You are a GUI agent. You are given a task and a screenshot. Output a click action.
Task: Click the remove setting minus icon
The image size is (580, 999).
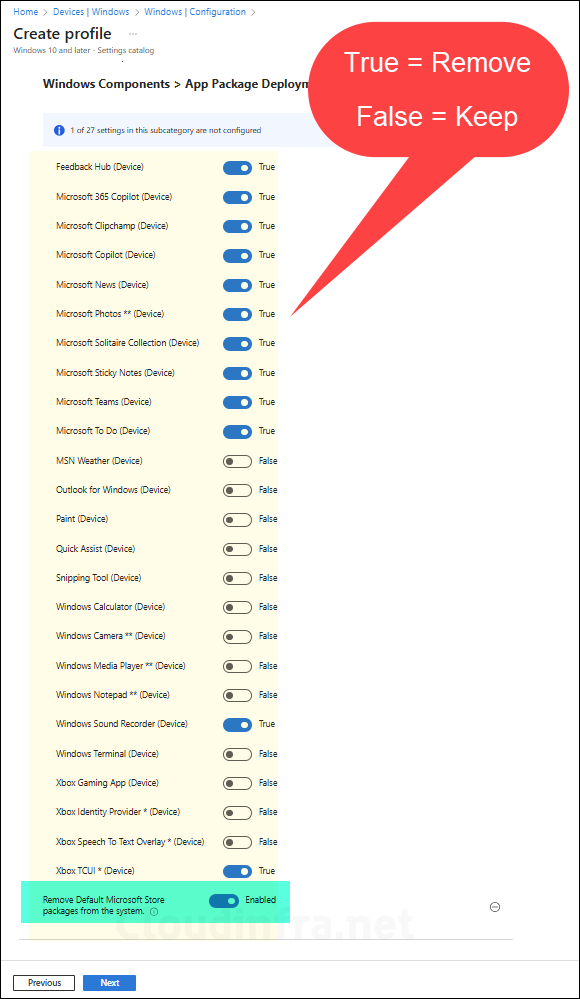495,907
